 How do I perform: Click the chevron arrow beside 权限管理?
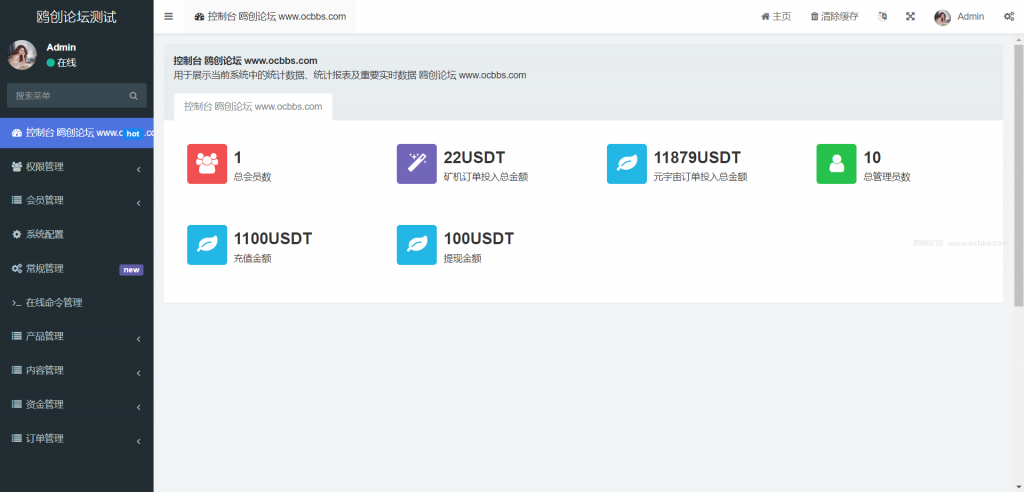pos(138,170)
